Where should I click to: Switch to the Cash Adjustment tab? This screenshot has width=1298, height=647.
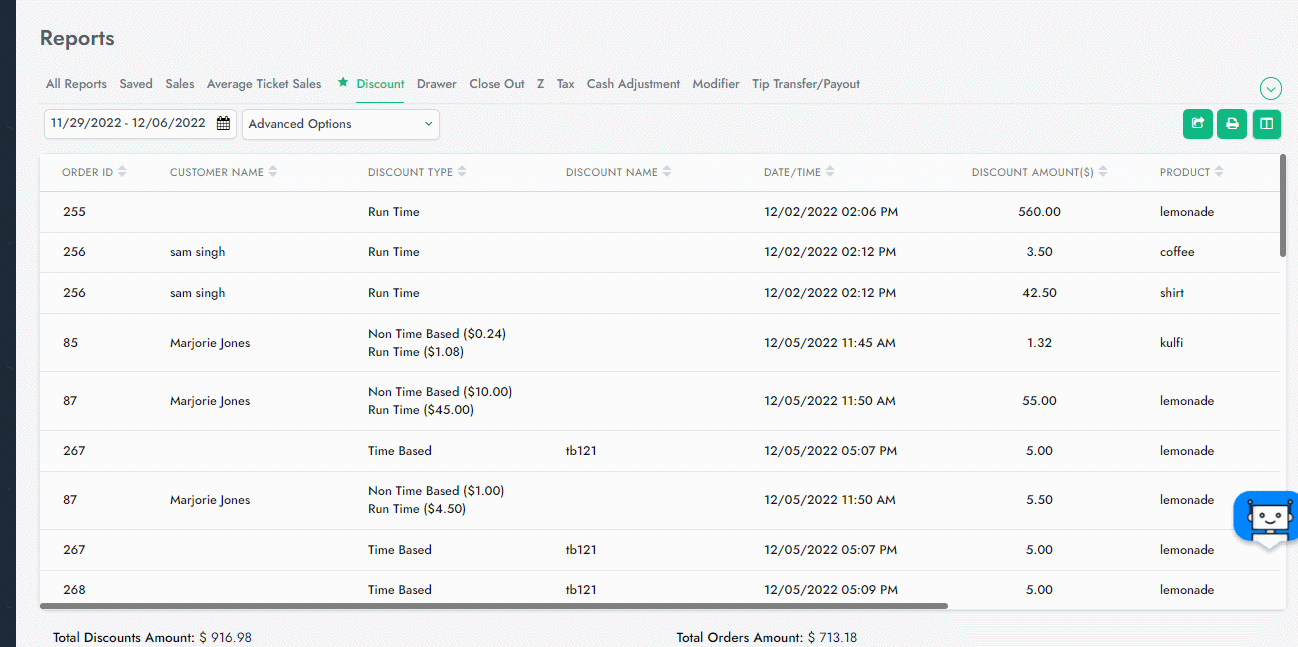[x=633, y=84]
